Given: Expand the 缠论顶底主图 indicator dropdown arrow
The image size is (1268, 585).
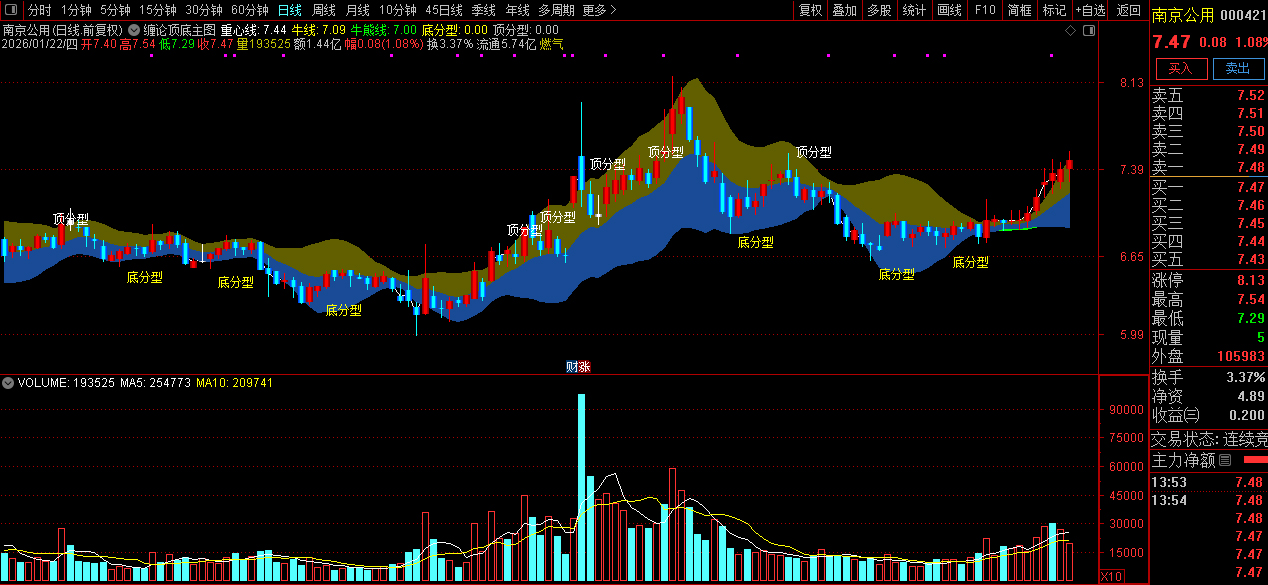Looking at the screenshot, I should [x=134, y=30].
